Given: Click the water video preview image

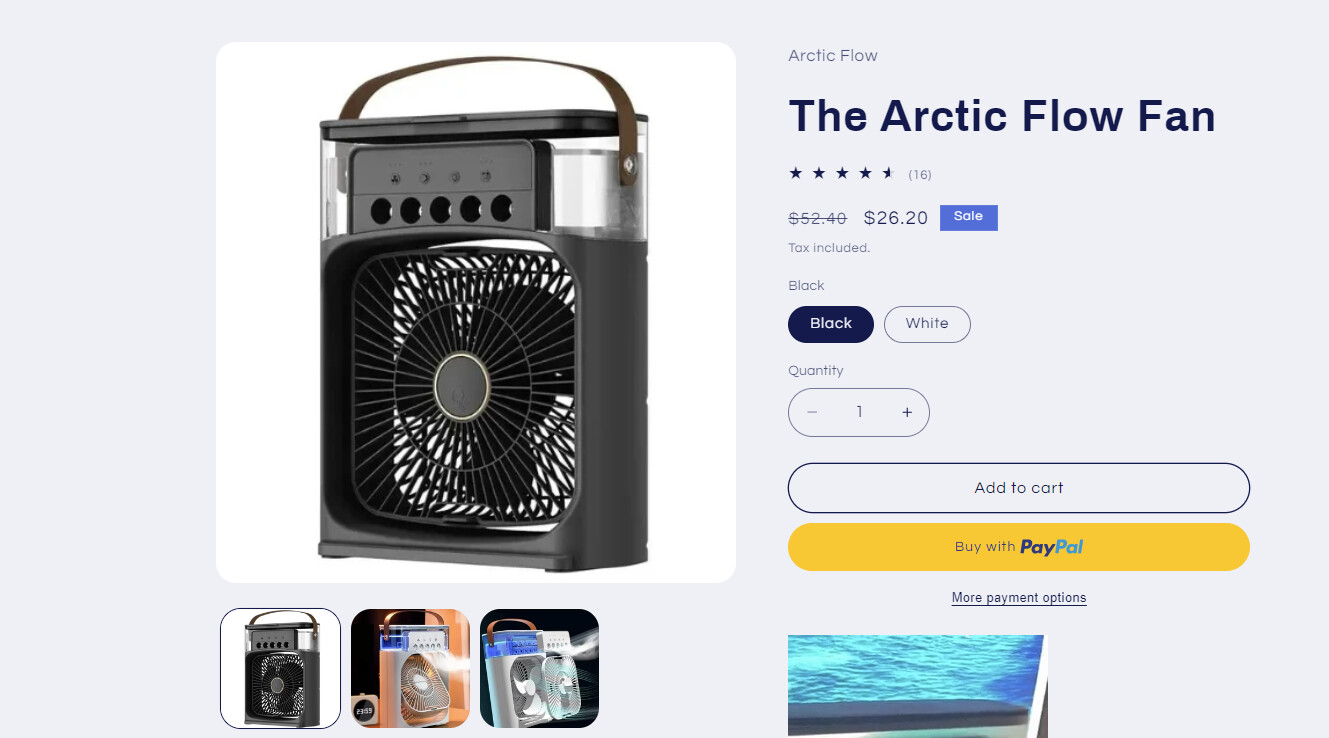Looking at the screenshot, I should click(917, 686).
